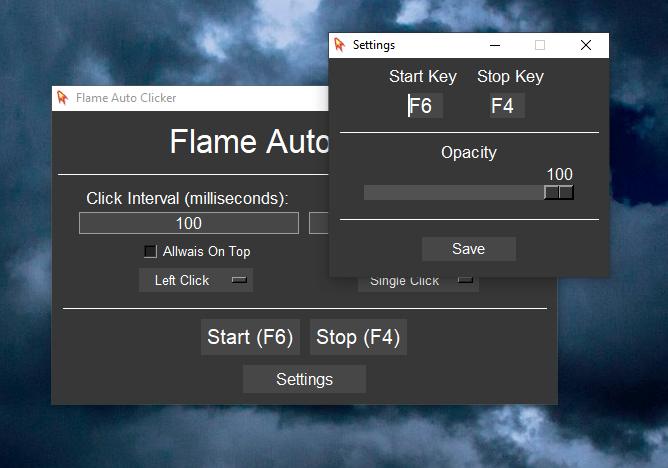
Task: Click the Opacity slider handle
Action: pos(559,192)
